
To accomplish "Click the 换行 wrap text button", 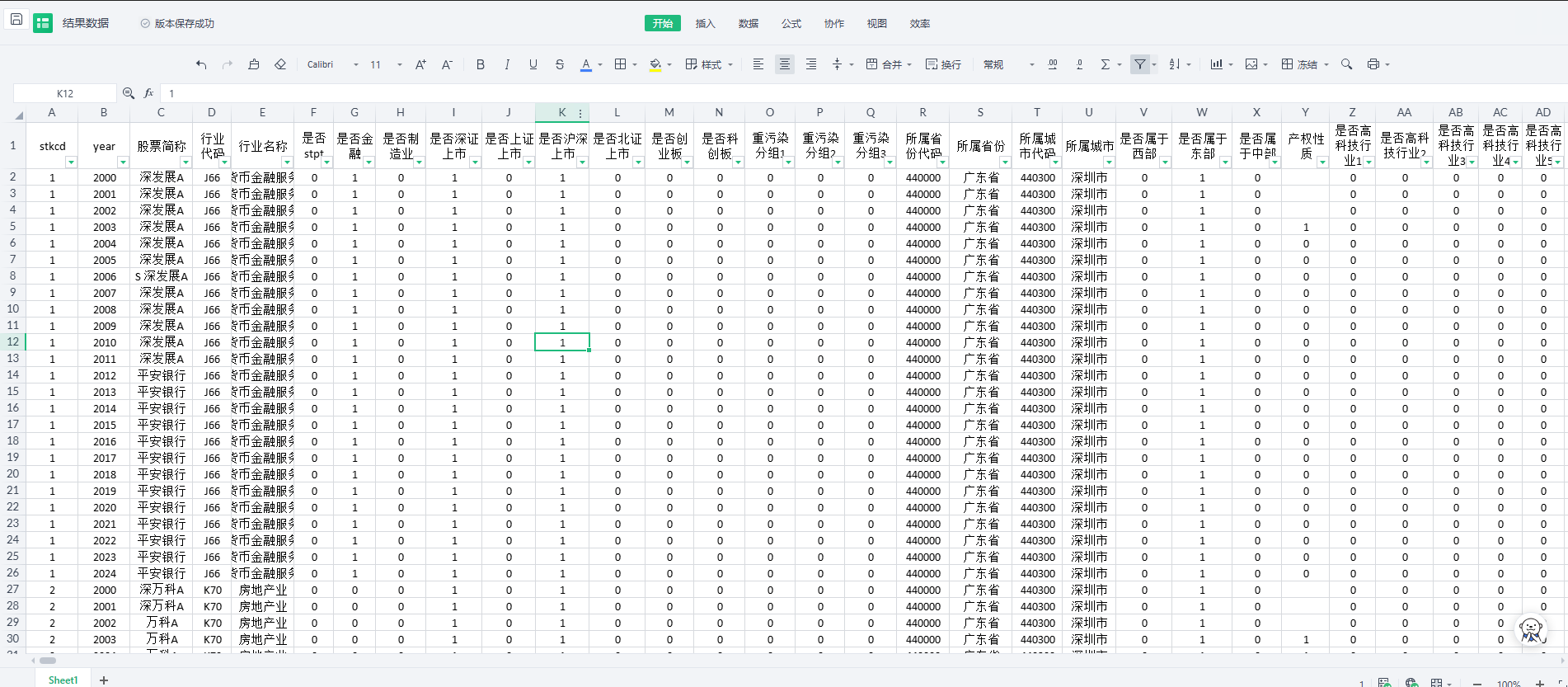I will 943,64.
